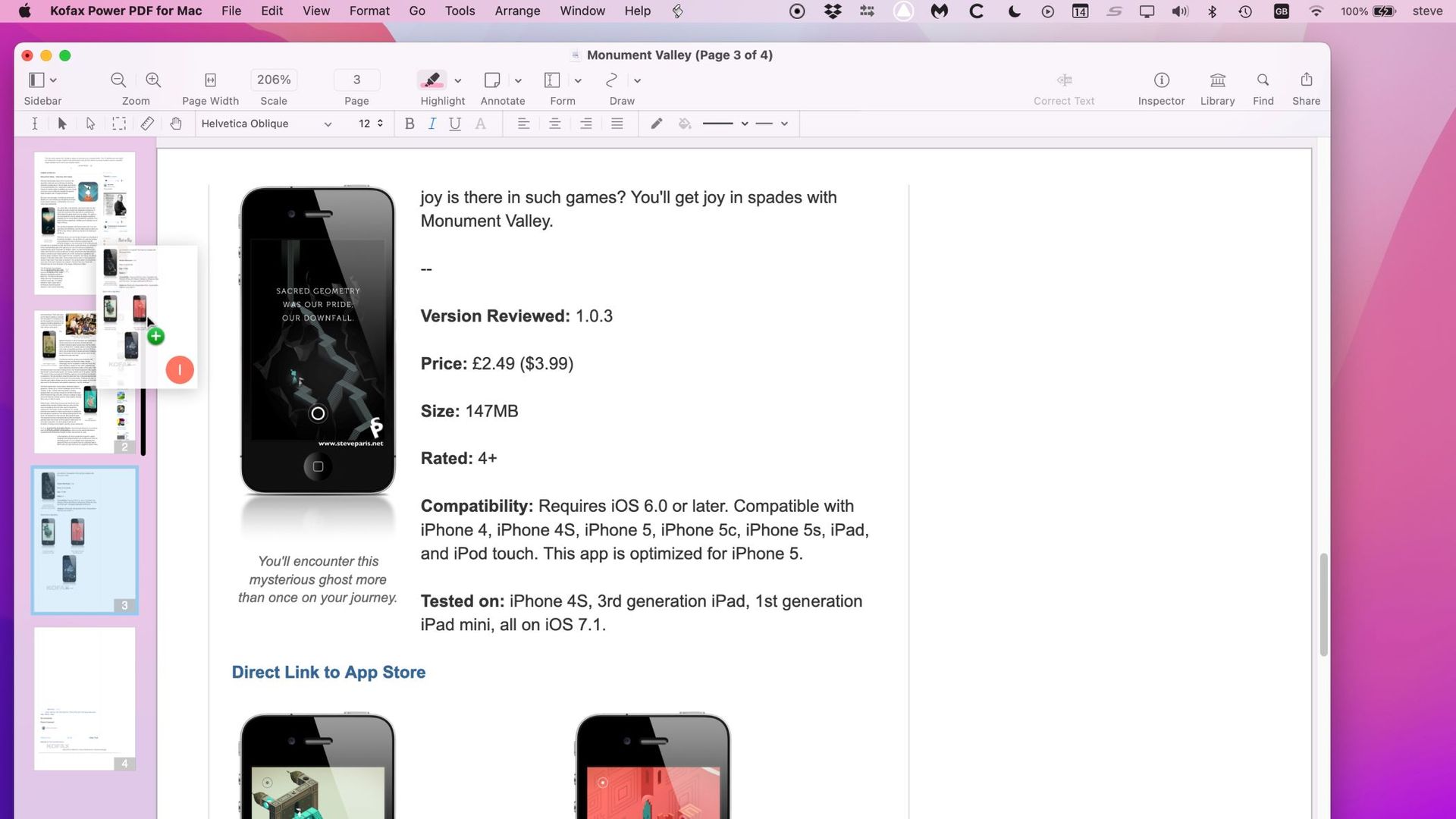Select the Find tool icon
The height and width of the screenshot is (819, 1456).
tap(1262, 79)
